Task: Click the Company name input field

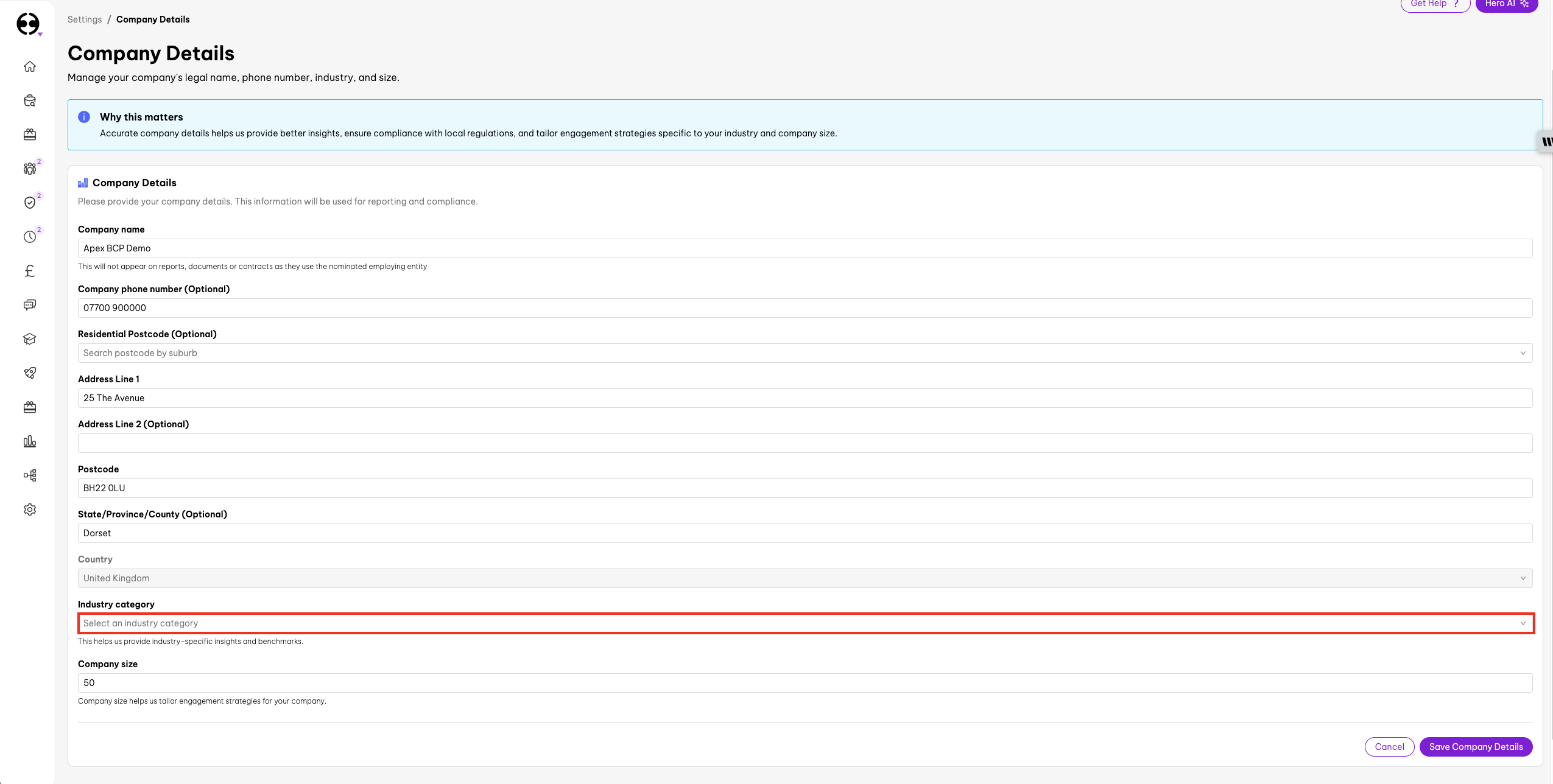Action: tap(804, 248)
